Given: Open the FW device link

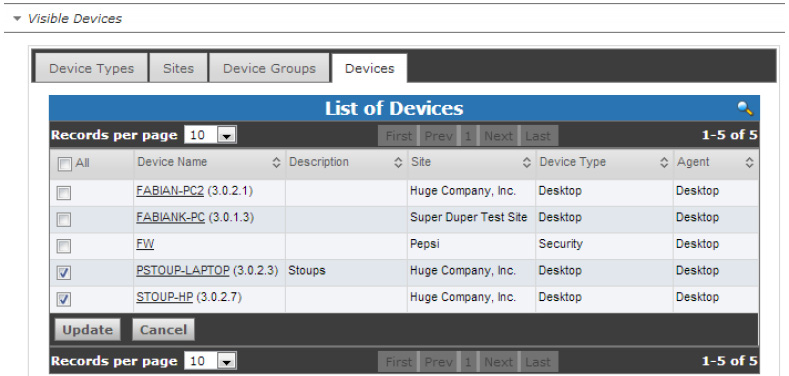Looking at the screenshot, I should [145, 244].
